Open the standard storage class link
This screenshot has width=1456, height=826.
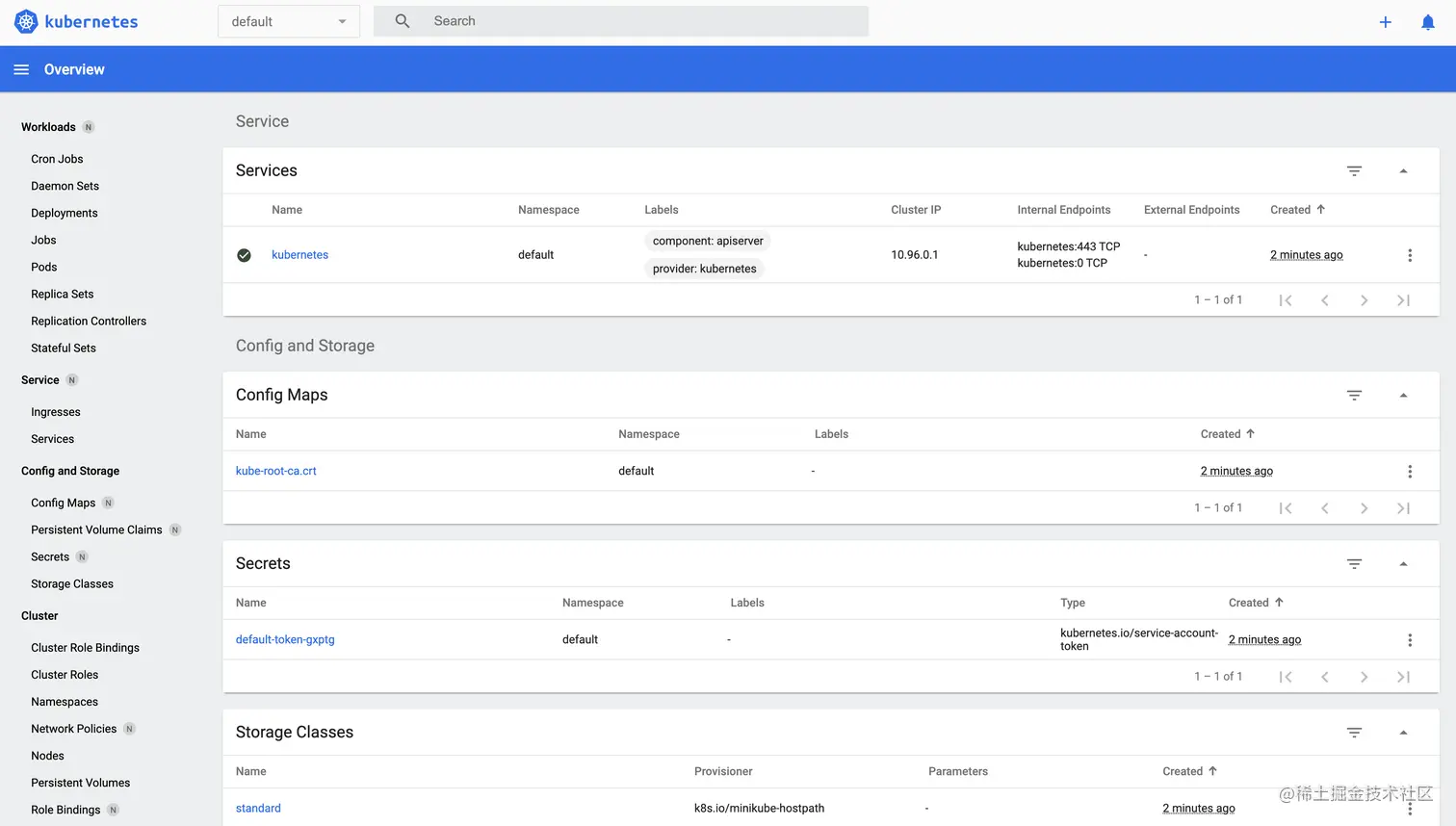click(258, 809)
